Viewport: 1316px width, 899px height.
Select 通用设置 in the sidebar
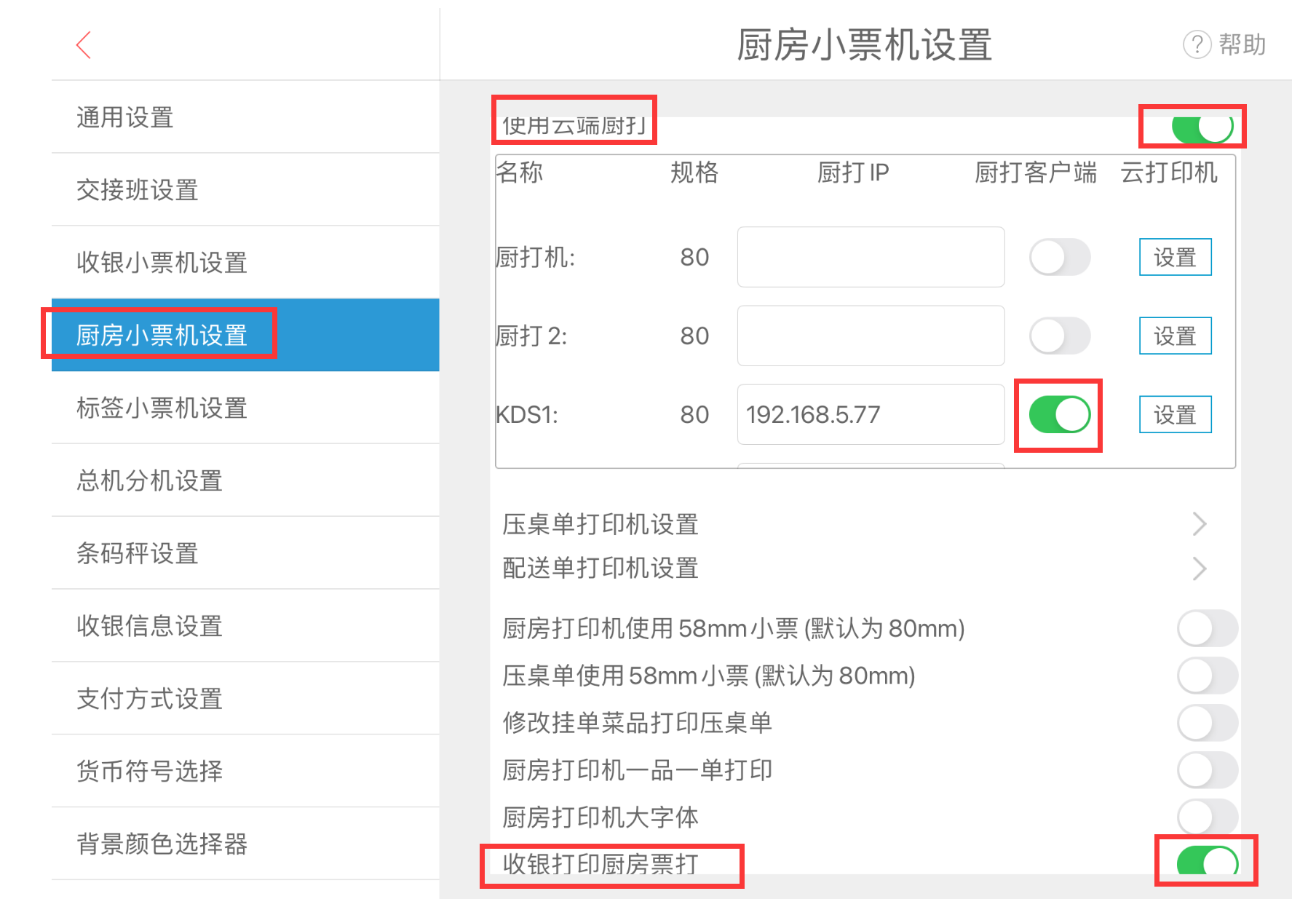pos(245,117)
